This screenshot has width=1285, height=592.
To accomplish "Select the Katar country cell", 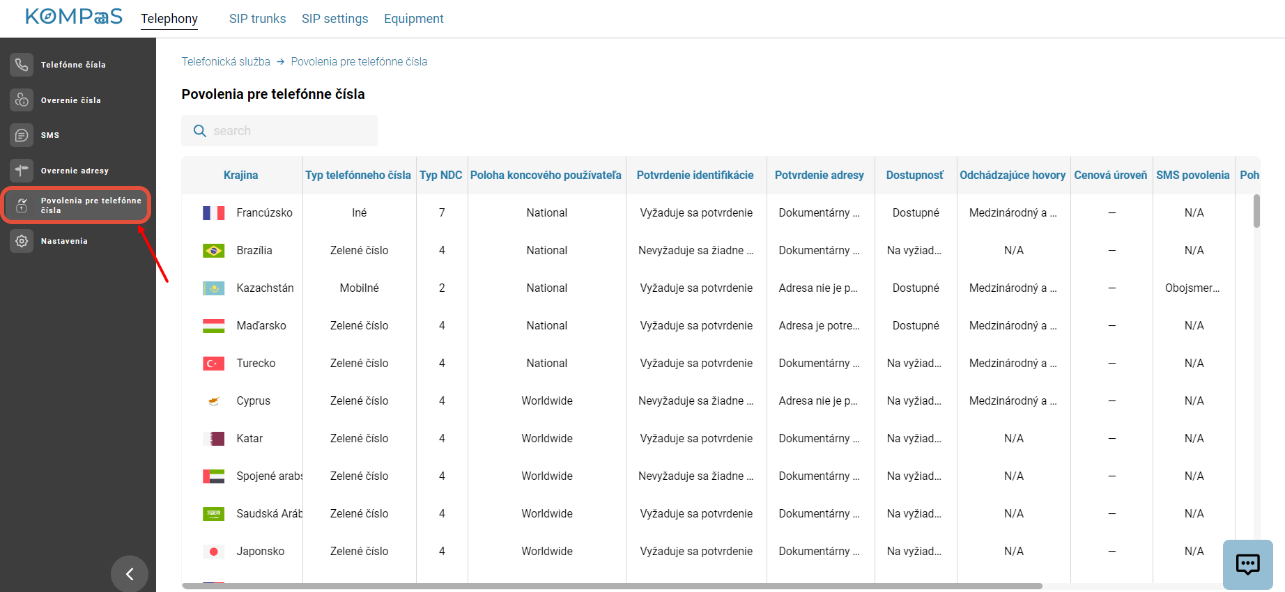I will 250,438.
